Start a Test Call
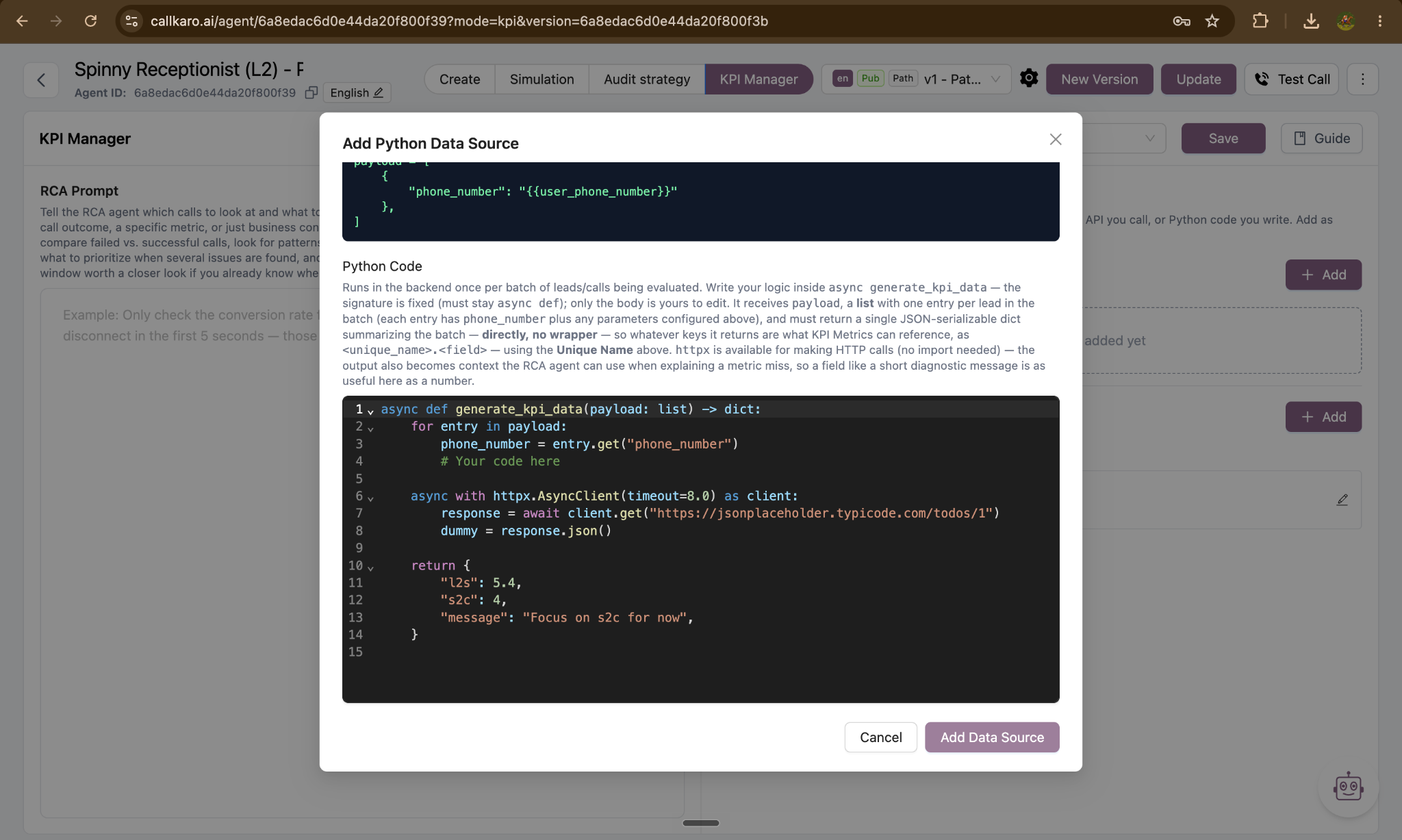This screenshot has height=840, width=1402. pyautogui.click(x=1292, y=79)
